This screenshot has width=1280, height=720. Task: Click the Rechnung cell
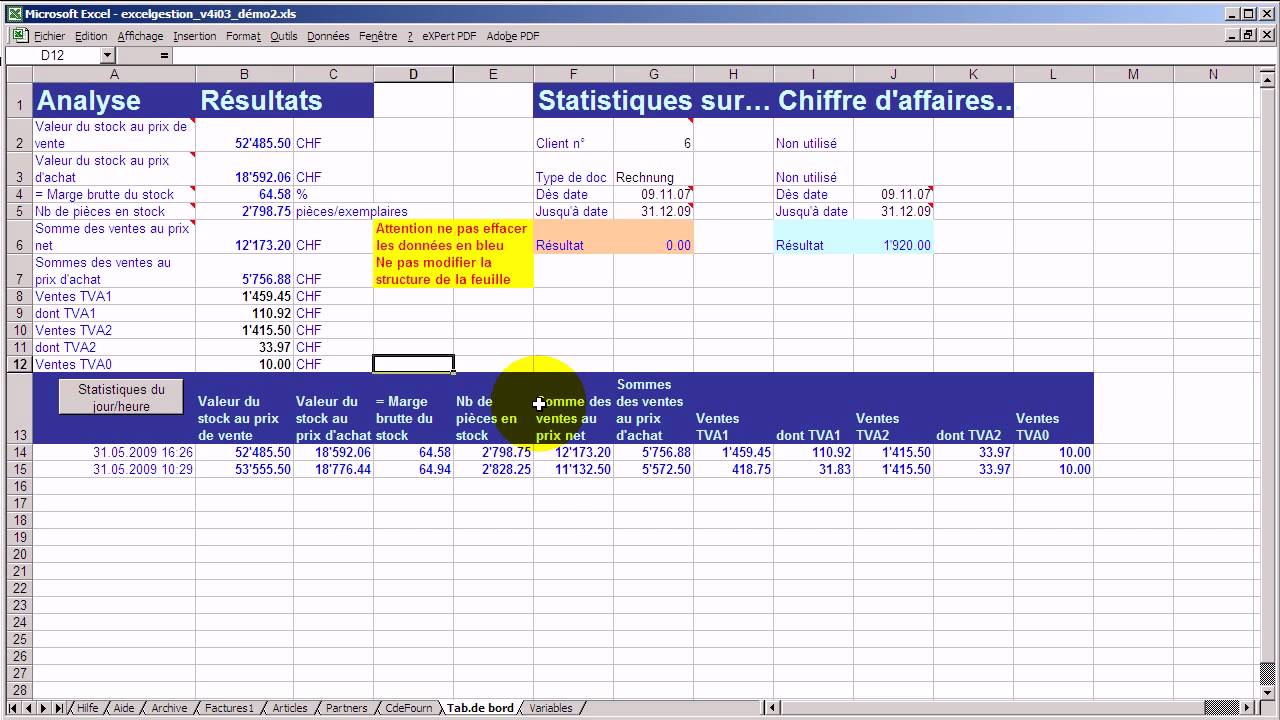pyautogui.click(x=653, y=169)
